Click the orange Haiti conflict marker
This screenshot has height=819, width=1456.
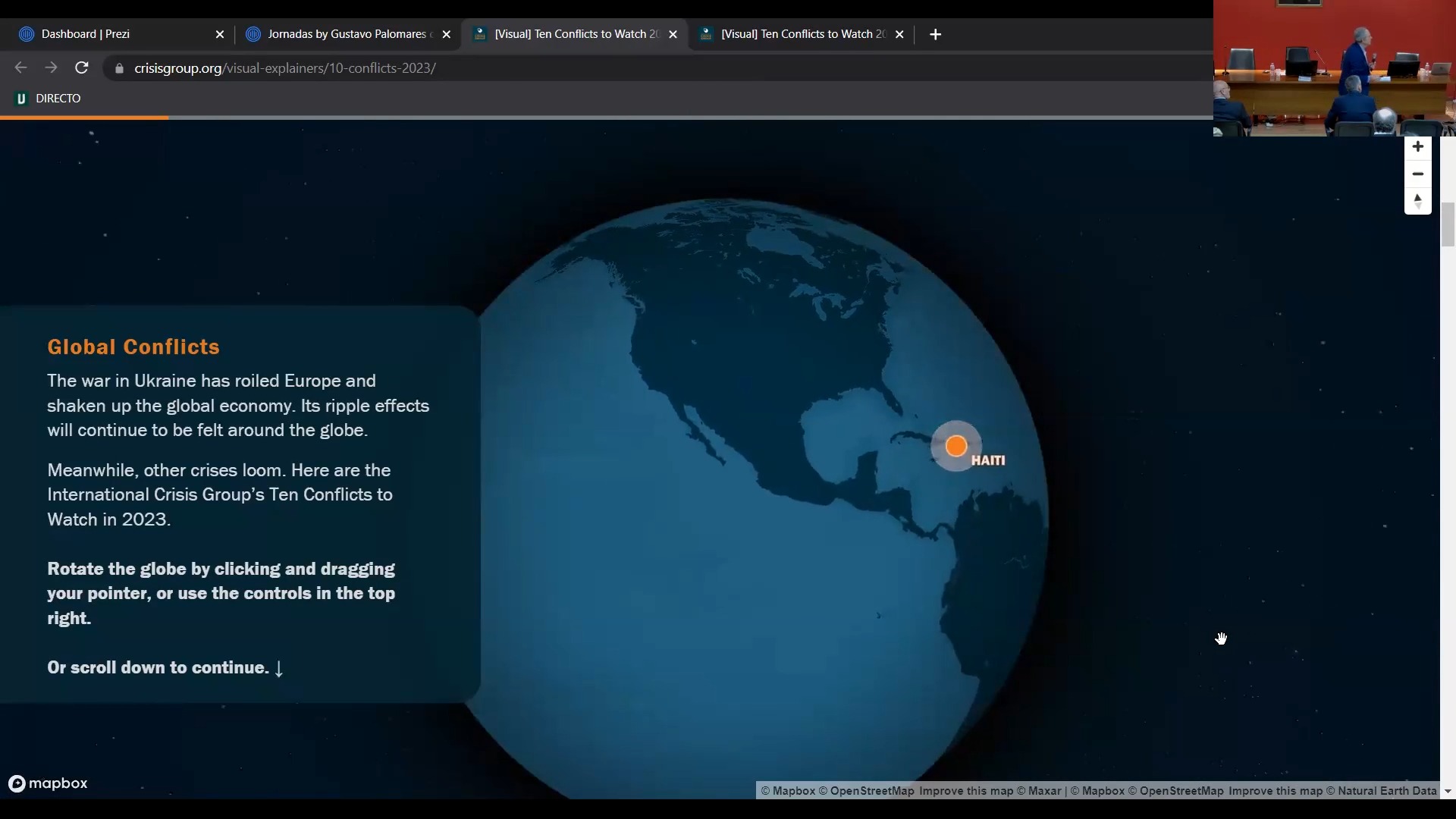coord(956,446)
